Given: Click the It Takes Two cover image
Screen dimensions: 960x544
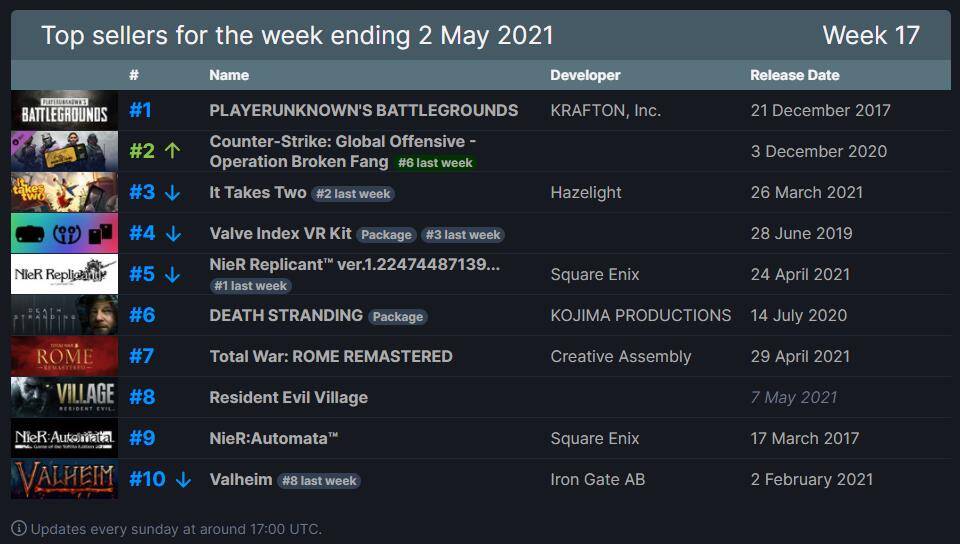Looking at the screenshot, I should [64, 192].
